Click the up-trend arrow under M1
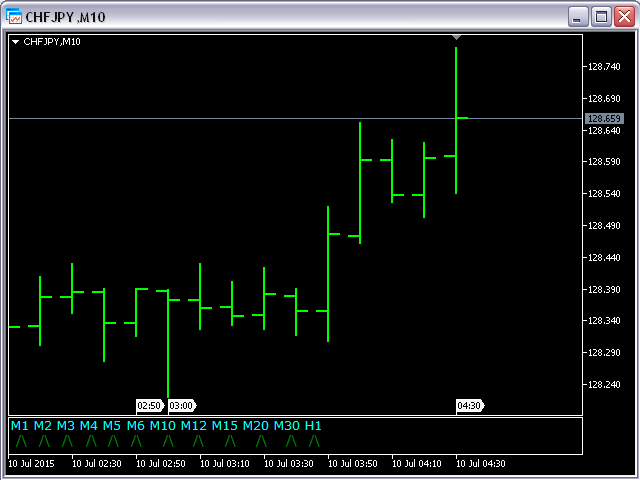640x480 pixels. (21, 441)
